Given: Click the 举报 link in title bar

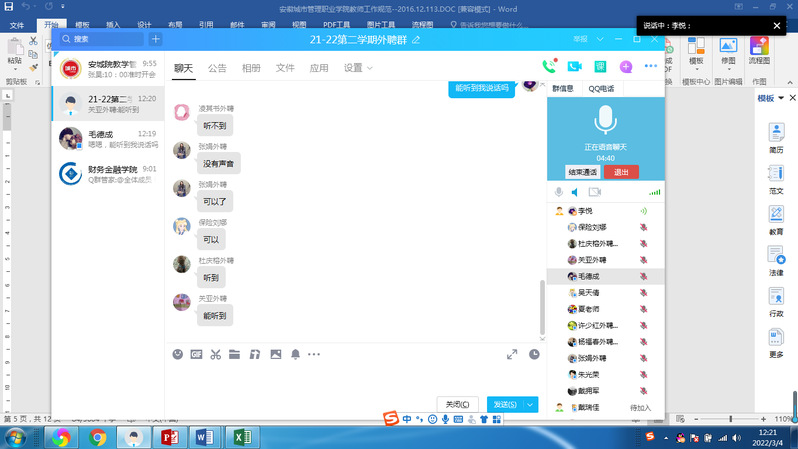Looking at the screenshot, I should (580, 39).
